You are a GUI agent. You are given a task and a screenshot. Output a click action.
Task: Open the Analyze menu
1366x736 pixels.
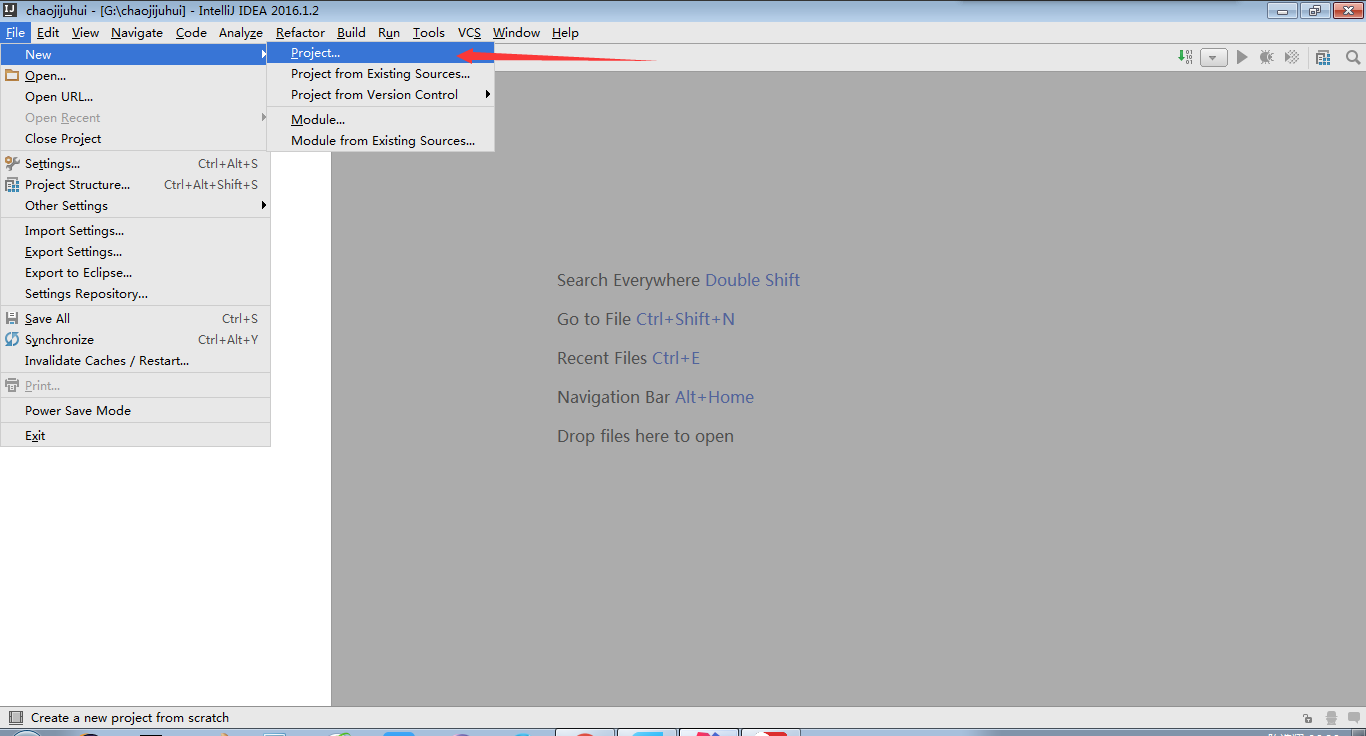[241, 33]
